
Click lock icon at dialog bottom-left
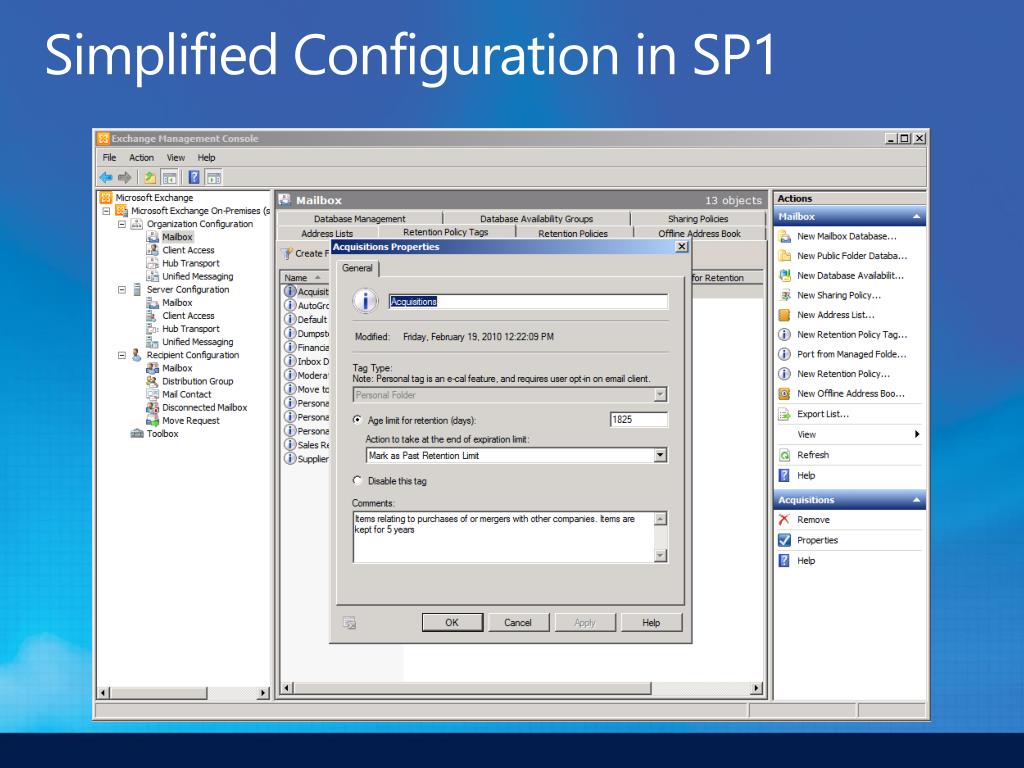click(x=349, y=623)
